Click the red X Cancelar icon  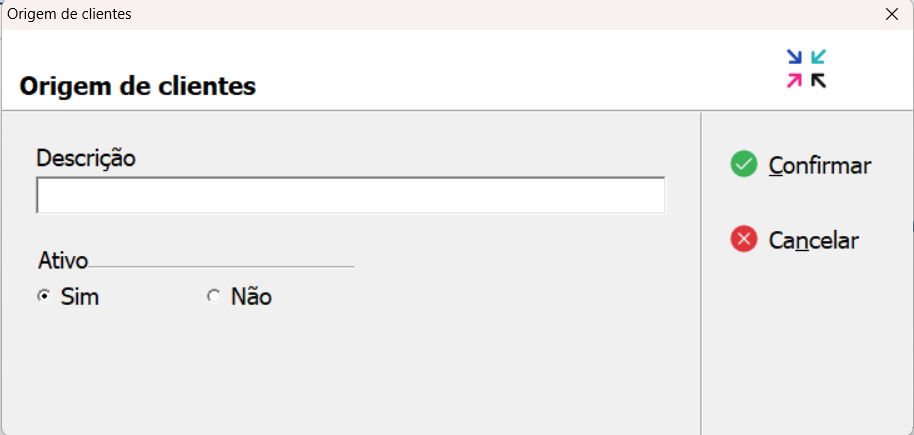(x=744, y=239)
